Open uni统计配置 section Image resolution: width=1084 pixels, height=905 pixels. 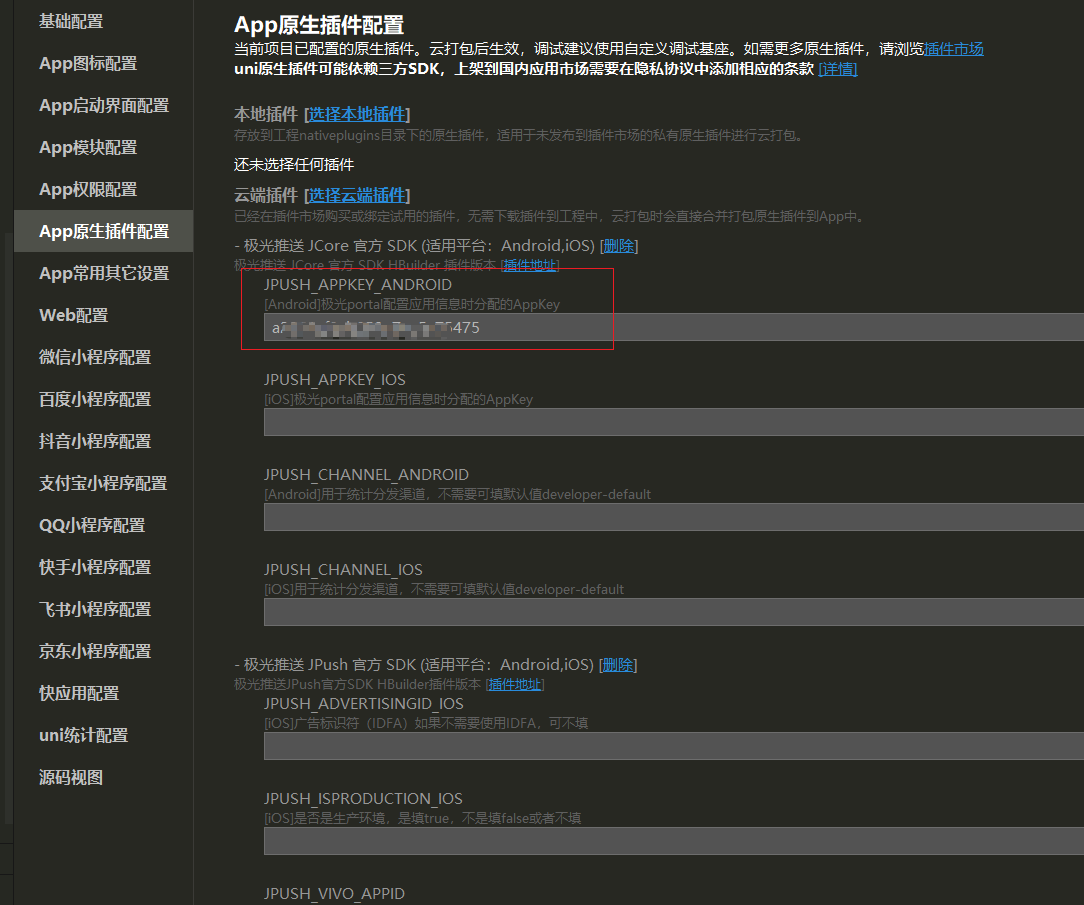point(84,735)
